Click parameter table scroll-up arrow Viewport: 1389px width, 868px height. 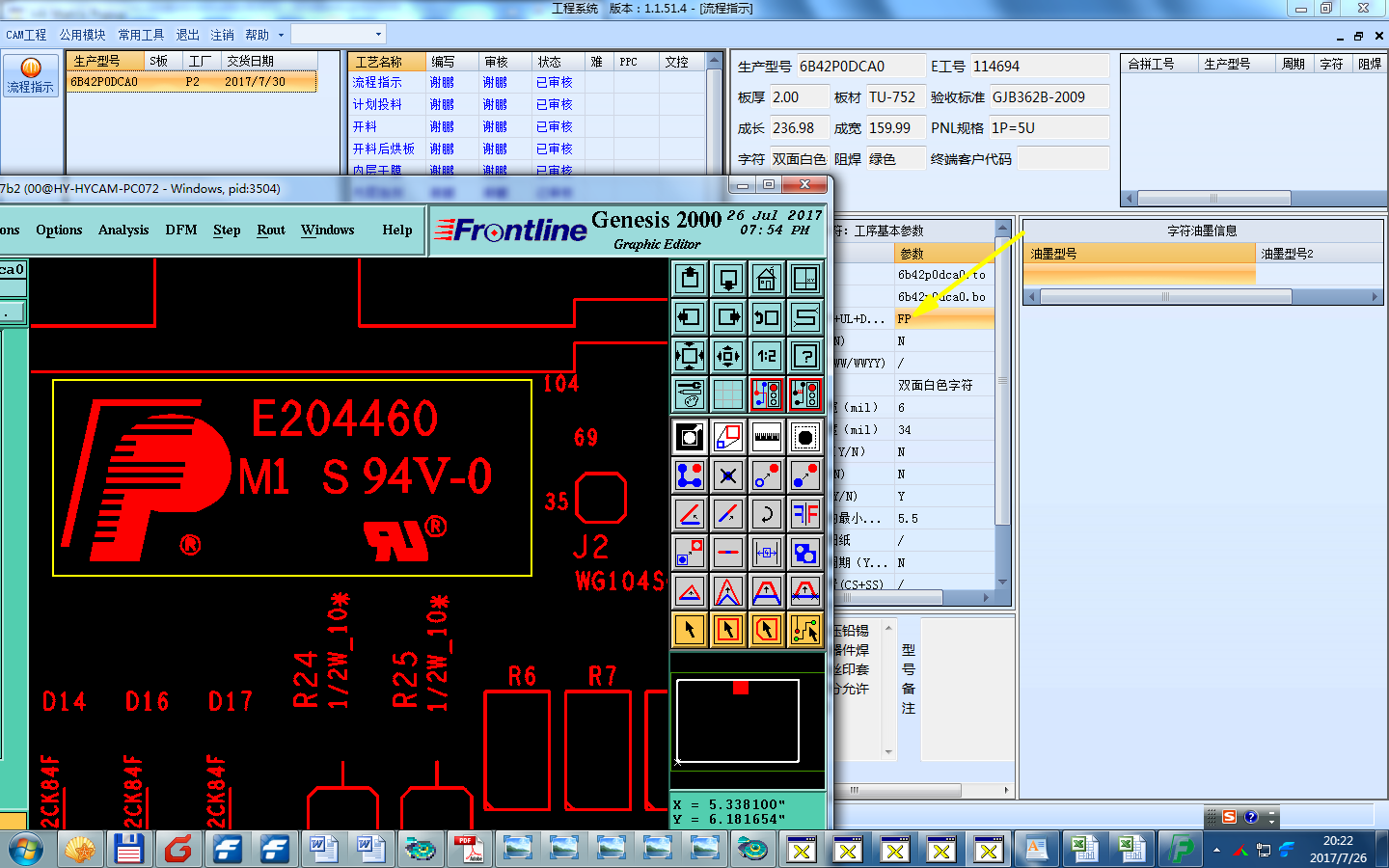click(1003, 230)
